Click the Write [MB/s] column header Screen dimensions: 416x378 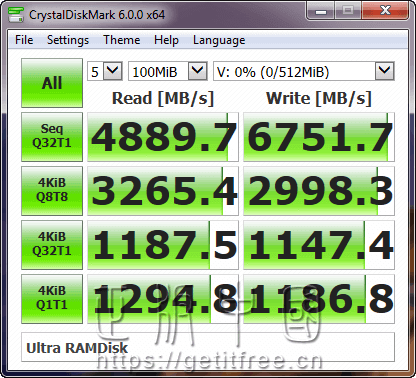click(x=319, y=98)
